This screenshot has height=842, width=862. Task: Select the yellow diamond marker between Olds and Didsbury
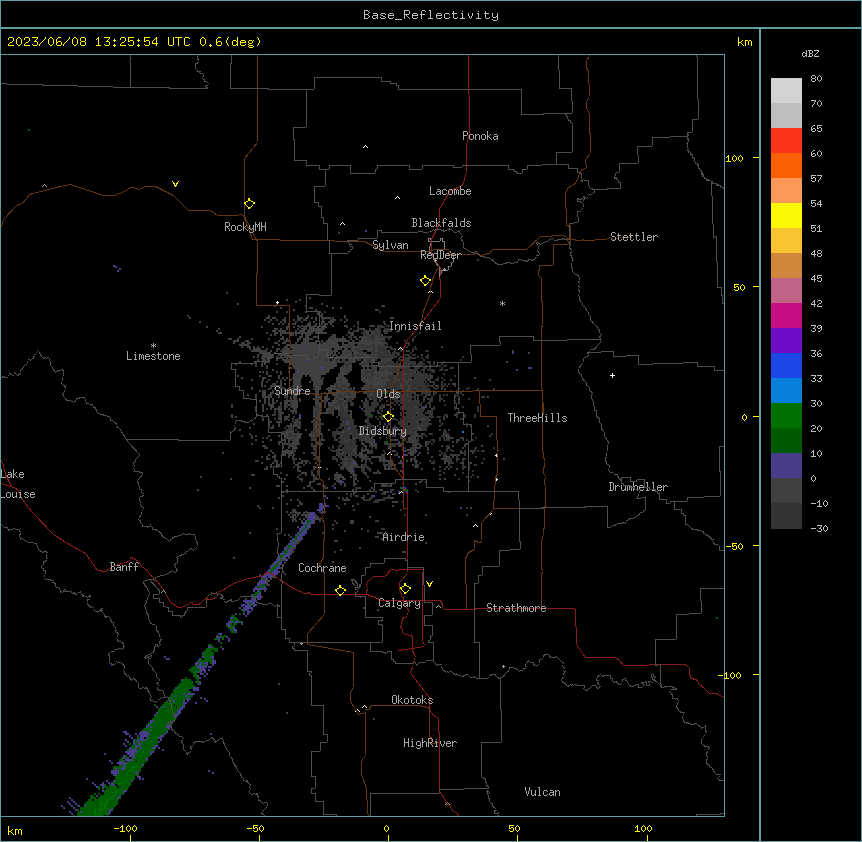(x=388, y=416)
